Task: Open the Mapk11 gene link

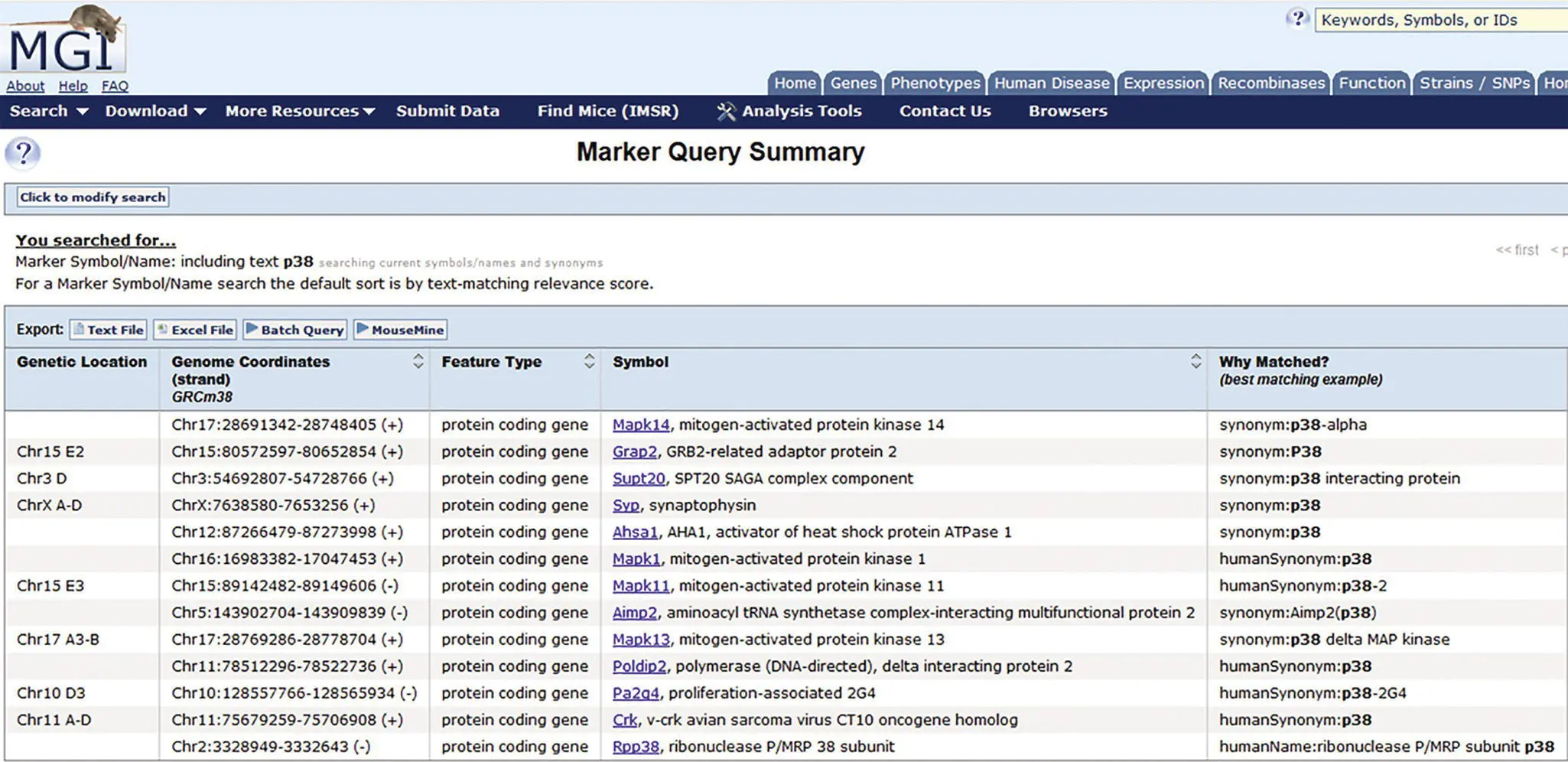Action: tap(641, 585)
